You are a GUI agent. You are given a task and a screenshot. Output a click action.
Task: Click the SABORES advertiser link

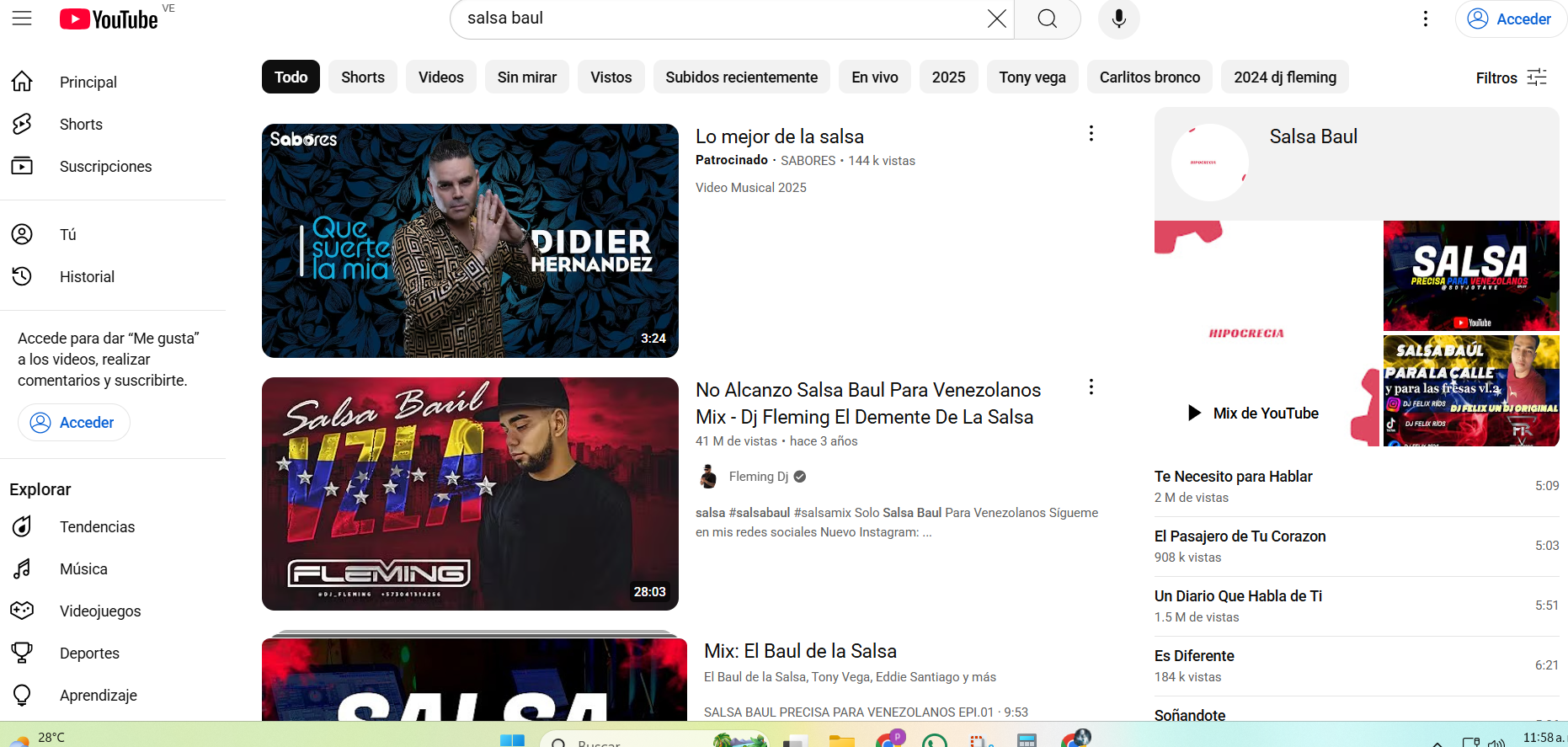808,160
